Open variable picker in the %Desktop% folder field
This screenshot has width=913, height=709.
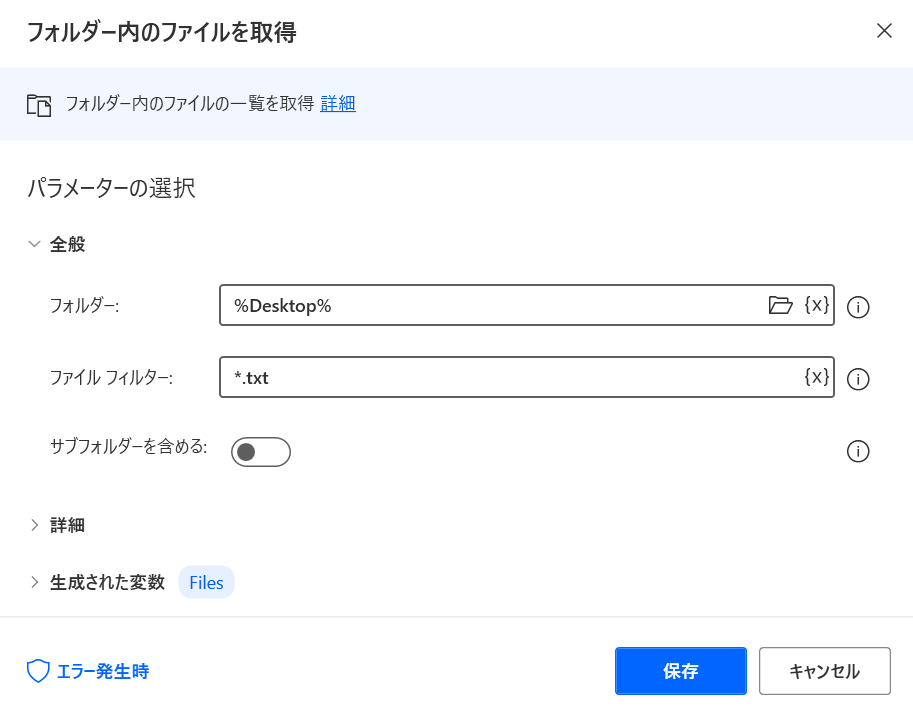pyautogui.click(x=816, y=305)
